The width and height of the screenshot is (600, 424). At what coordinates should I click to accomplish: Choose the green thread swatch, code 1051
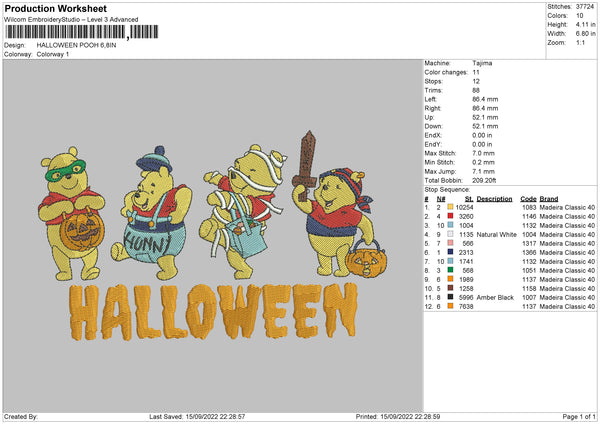(x=450, y=270)
